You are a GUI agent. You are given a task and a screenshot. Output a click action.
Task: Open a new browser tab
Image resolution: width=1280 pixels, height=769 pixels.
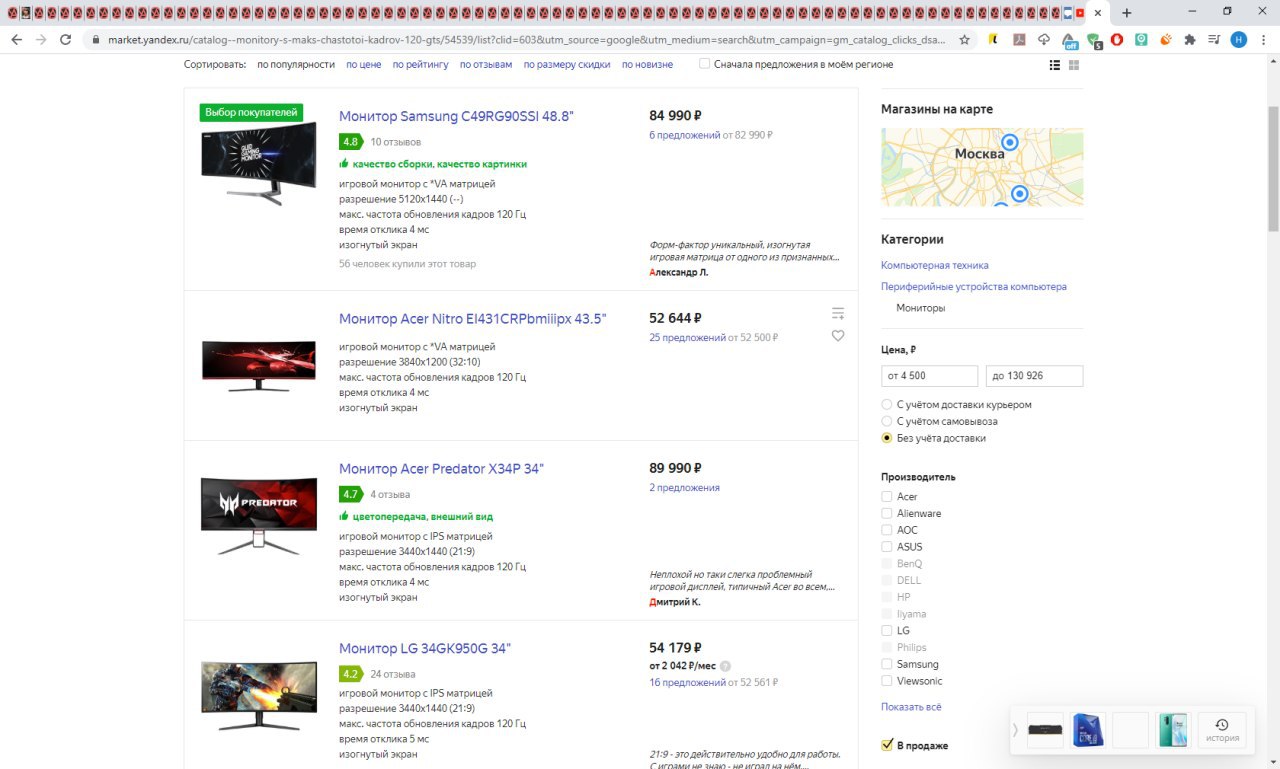1126,12
